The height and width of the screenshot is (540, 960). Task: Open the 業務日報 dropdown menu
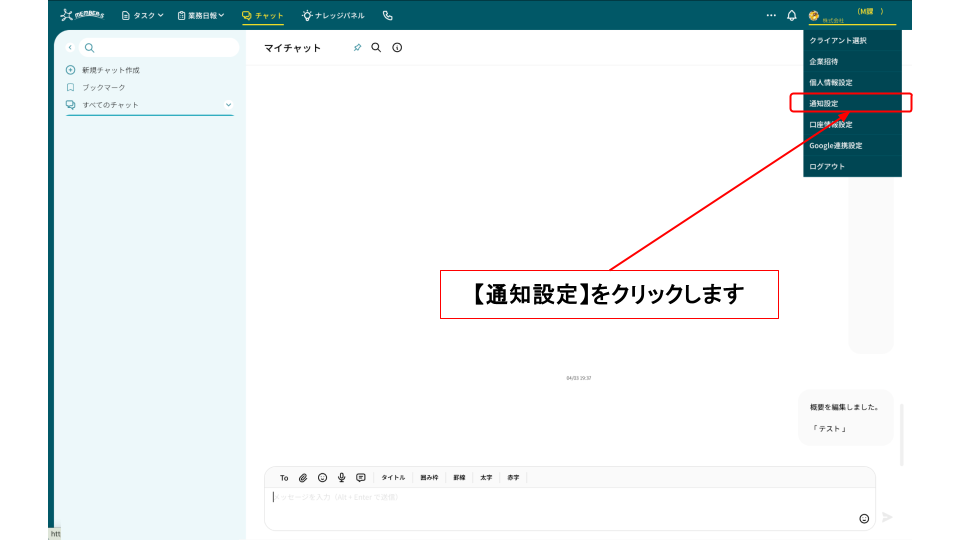(x=200, y=16)
